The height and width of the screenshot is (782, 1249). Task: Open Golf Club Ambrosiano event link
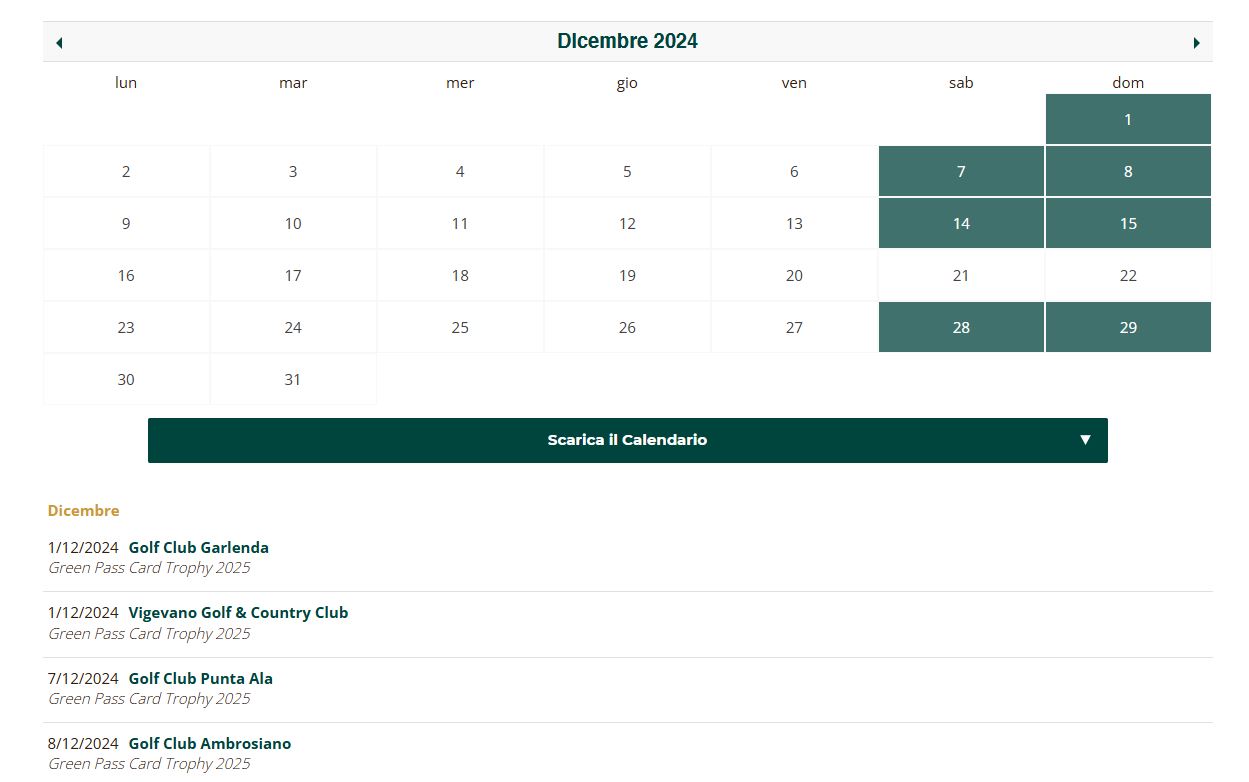[x=210, y=744]
